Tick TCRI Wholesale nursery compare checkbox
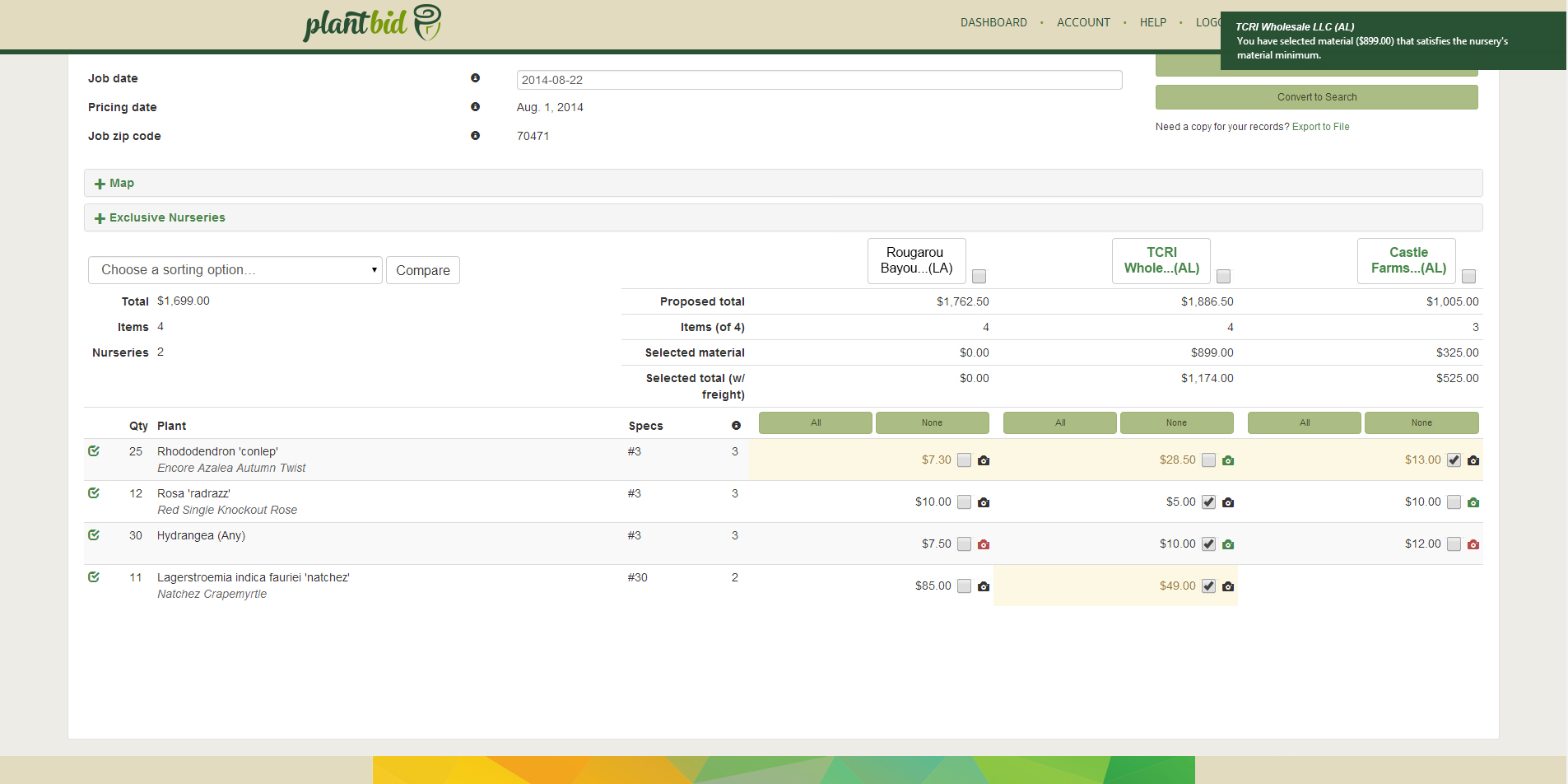Viewport: 1568px width, 784px height. (1223, 276)
